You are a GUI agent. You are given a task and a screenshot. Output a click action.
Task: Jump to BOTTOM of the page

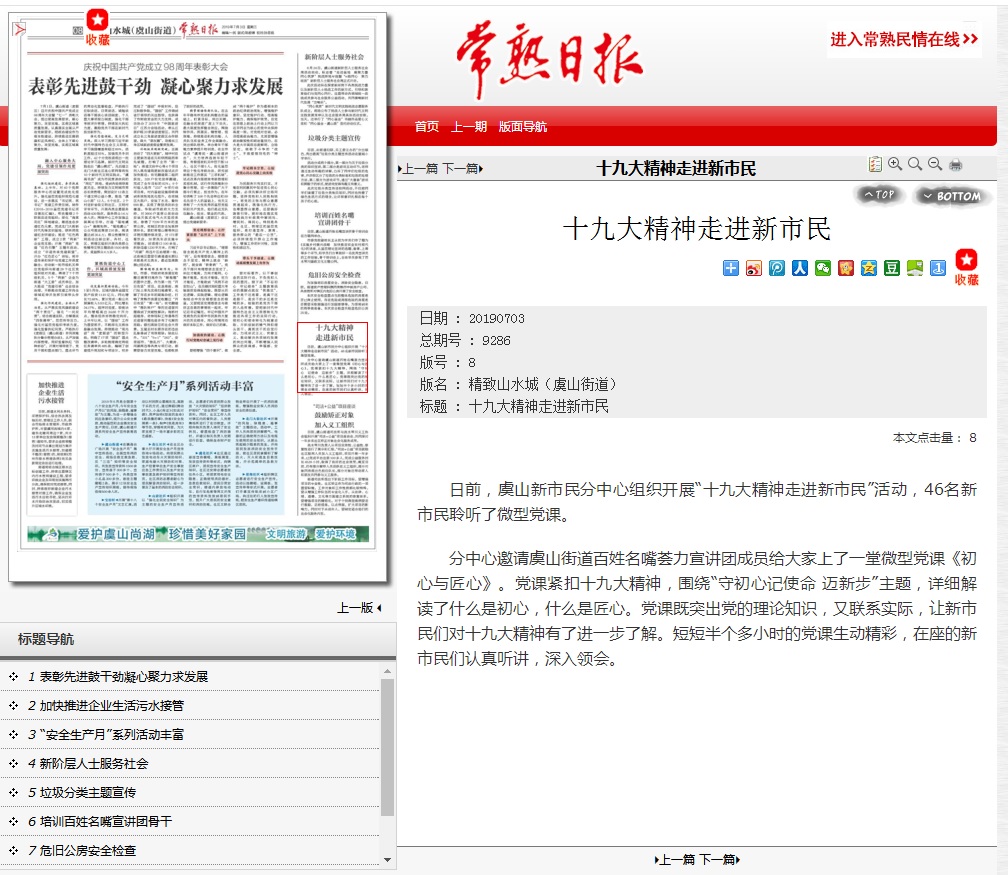pyautogui.click(x=952, y=196)
